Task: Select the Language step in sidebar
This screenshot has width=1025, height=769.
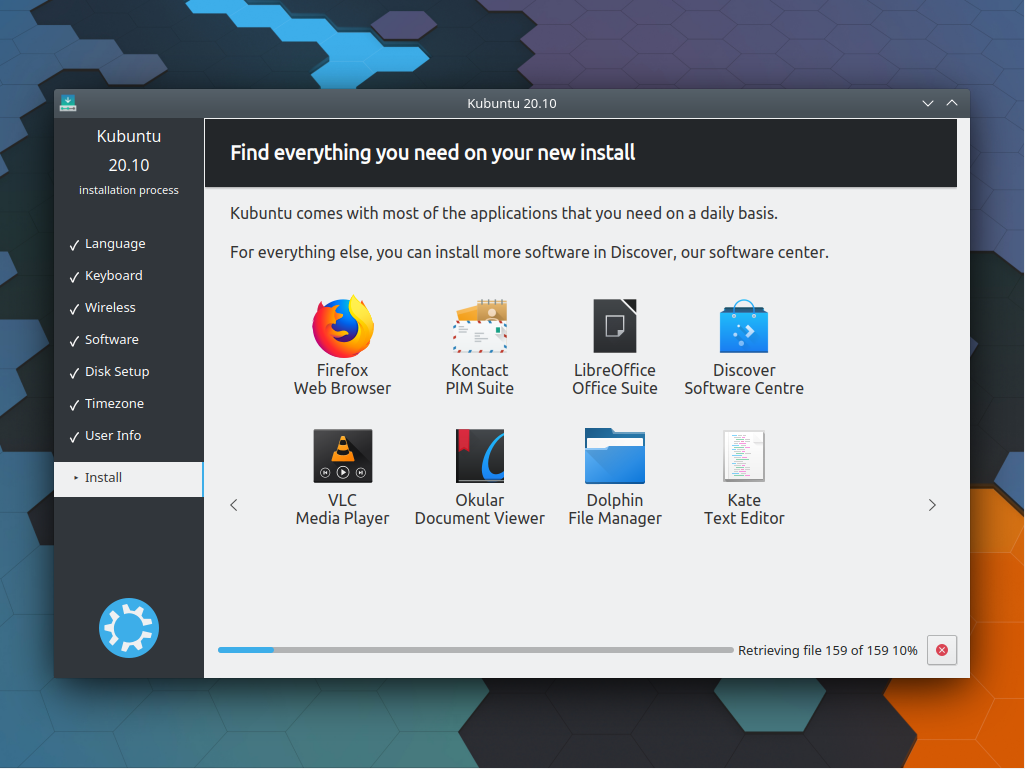Action: point(129,244)
